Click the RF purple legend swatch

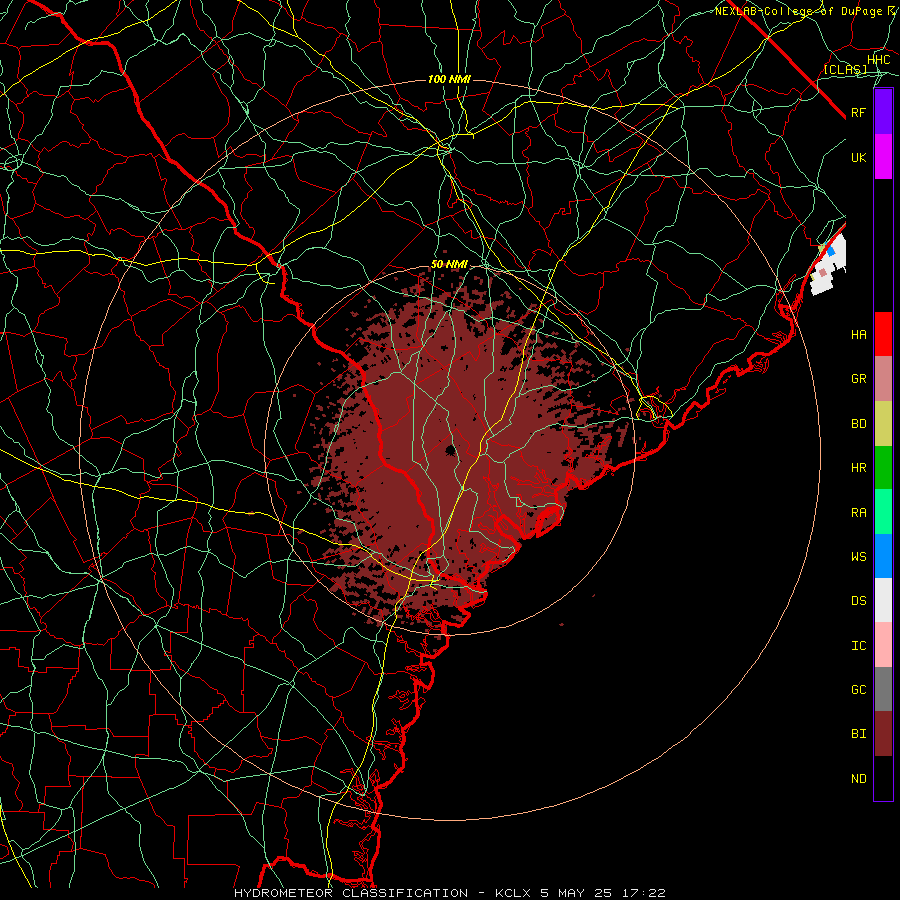pyautogui.click(x=883, y=112)
